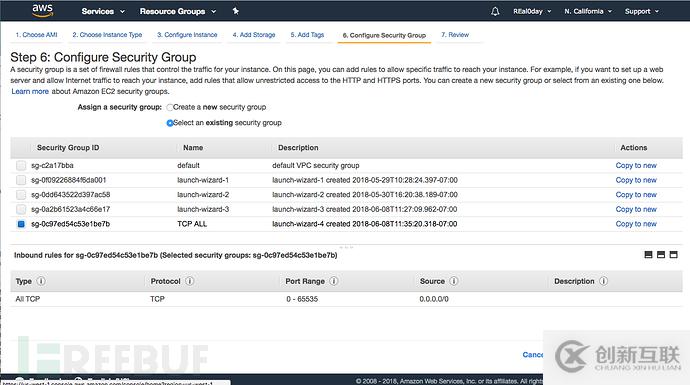The height and width of the screenshot is (385, 690).
Task: Click the panel resize handle above inbound rules
Action: (346, 247)
